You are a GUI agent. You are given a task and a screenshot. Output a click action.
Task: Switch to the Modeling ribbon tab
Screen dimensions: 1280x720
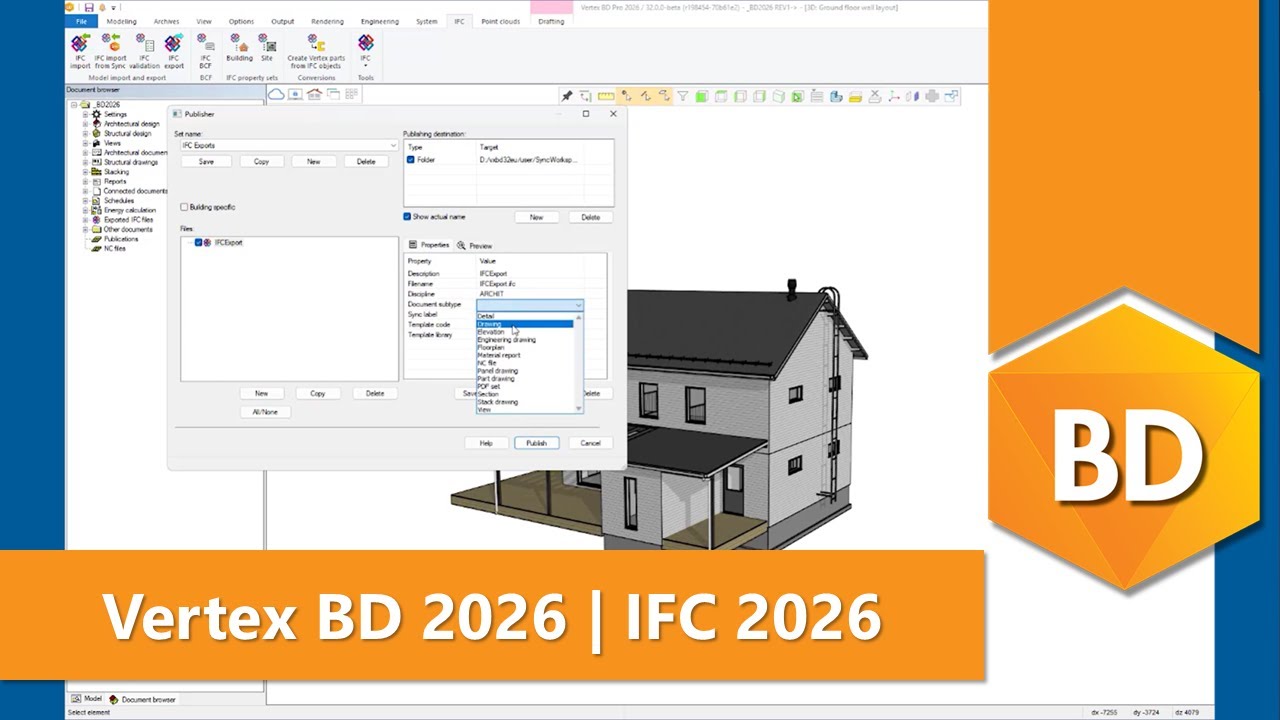121,21
